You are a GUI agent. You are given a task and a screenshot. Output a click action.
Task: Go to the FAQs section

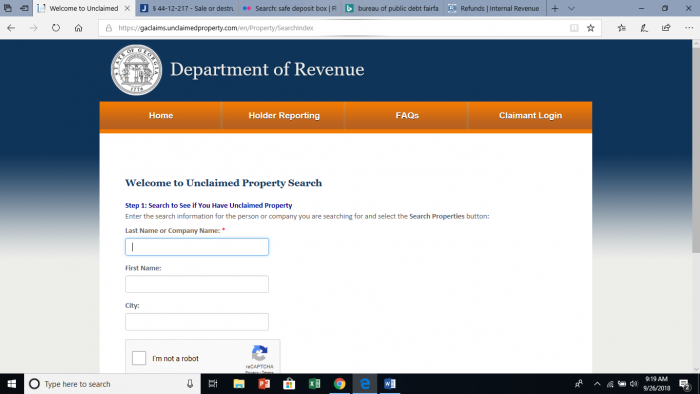[407, 115]
